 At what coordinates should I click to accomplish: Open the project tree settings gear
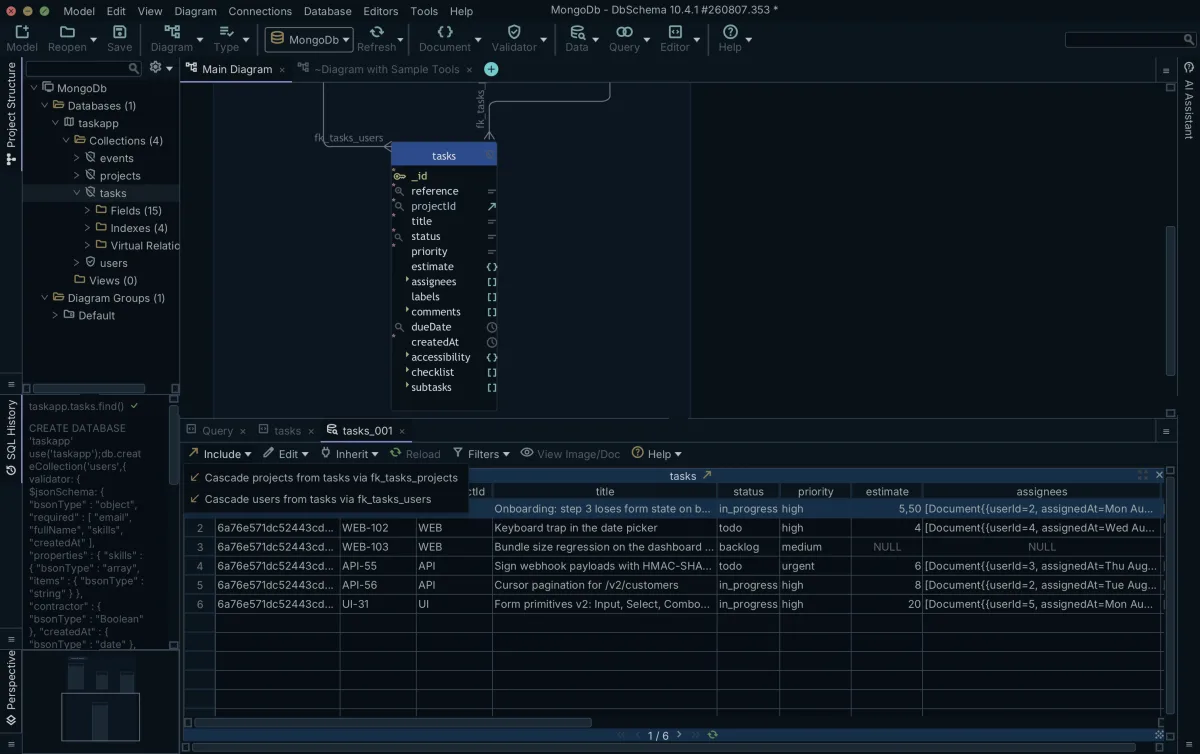pyautogui.click(x=155, y=67)
